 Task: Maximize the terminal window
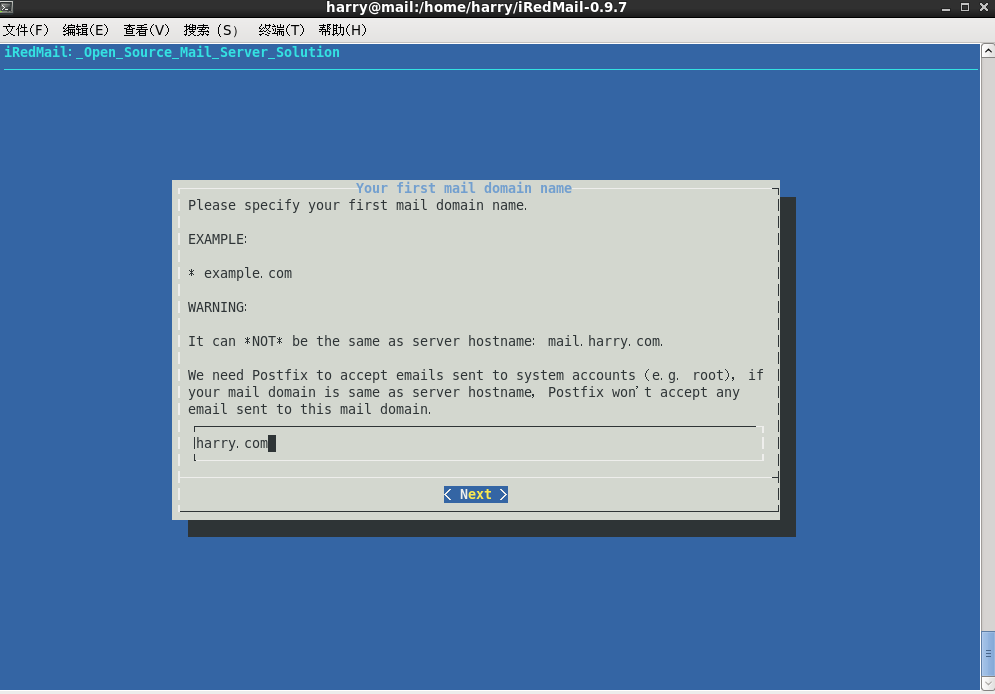(x=965, y=8)
